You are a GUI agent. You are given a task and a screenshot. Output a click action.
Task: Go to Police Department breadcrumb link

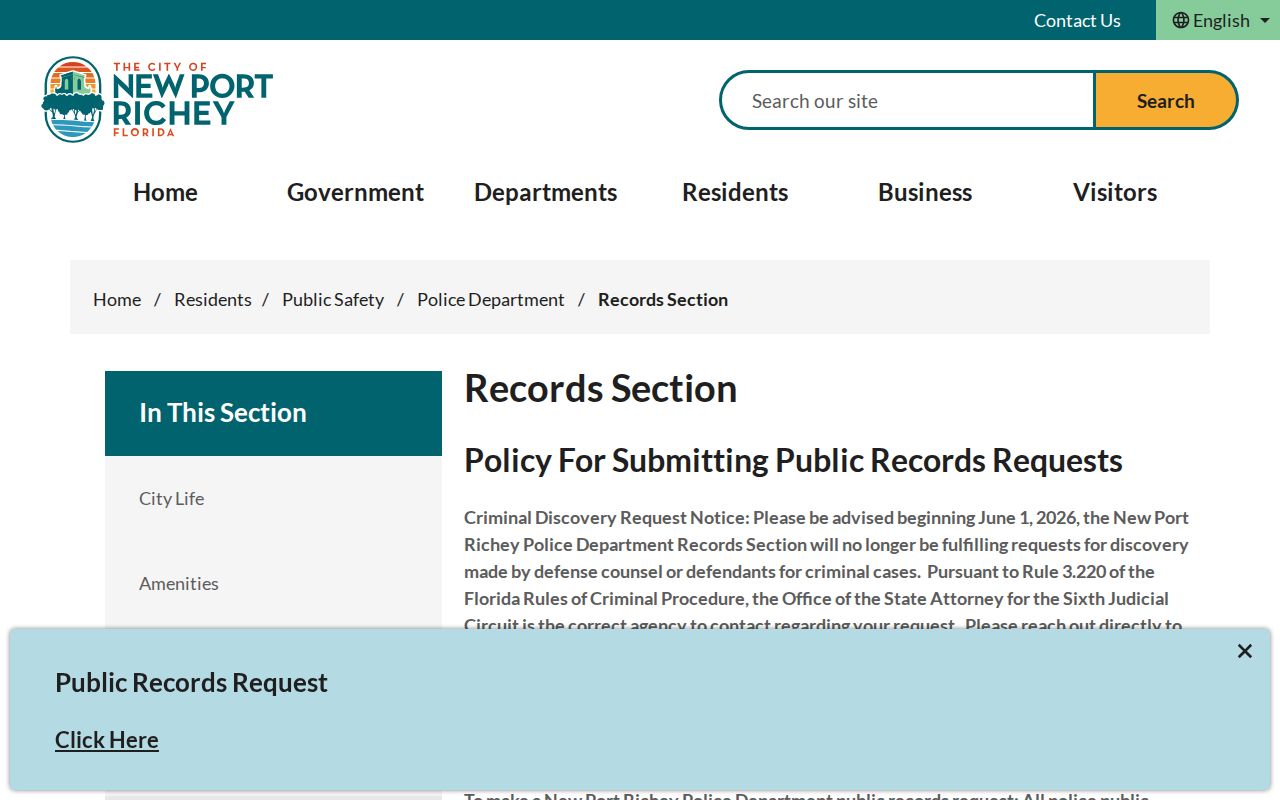tap(491, 299)
